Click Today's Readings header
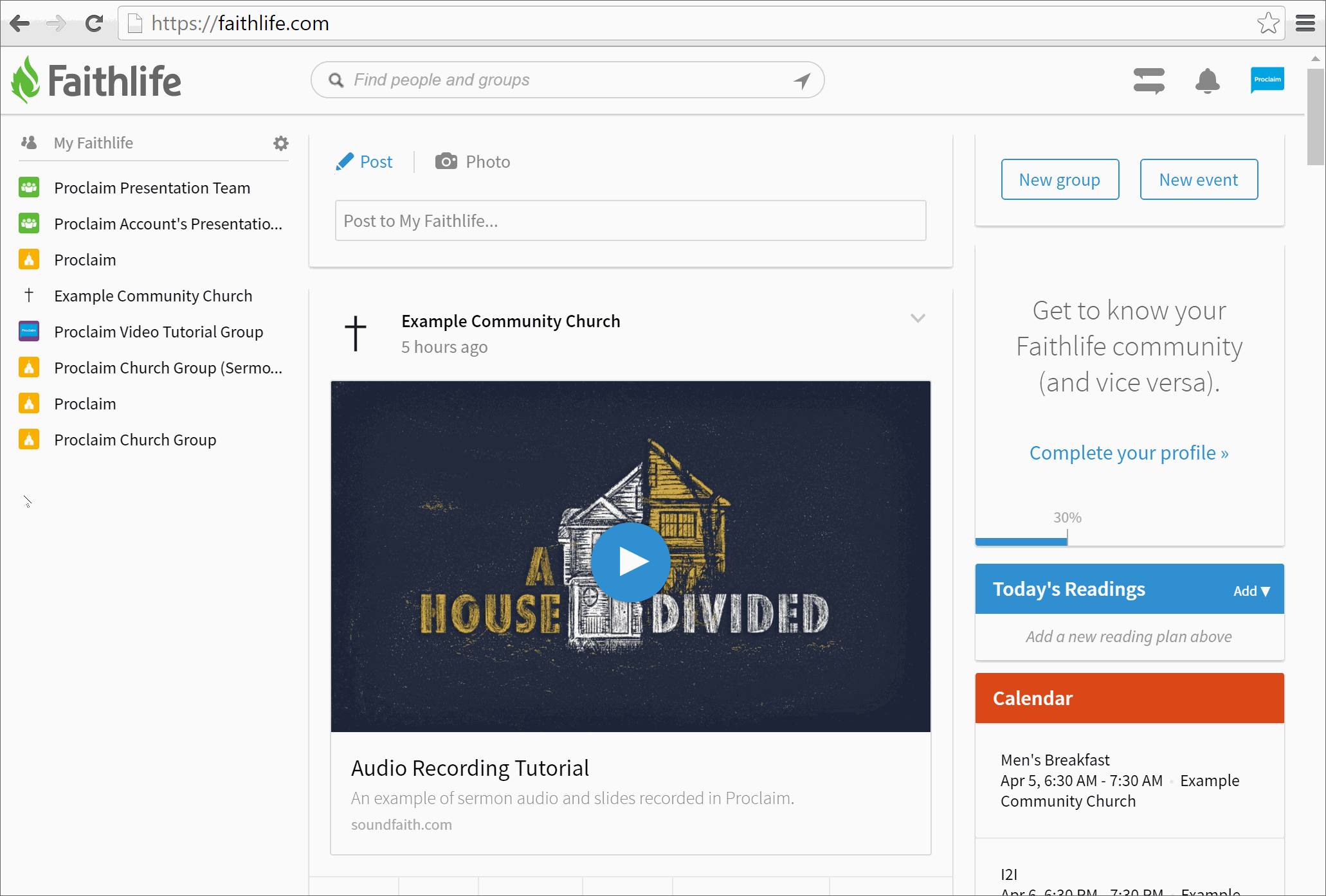Viewport: 1326px width, 896px height. (x=1069, y=589)
